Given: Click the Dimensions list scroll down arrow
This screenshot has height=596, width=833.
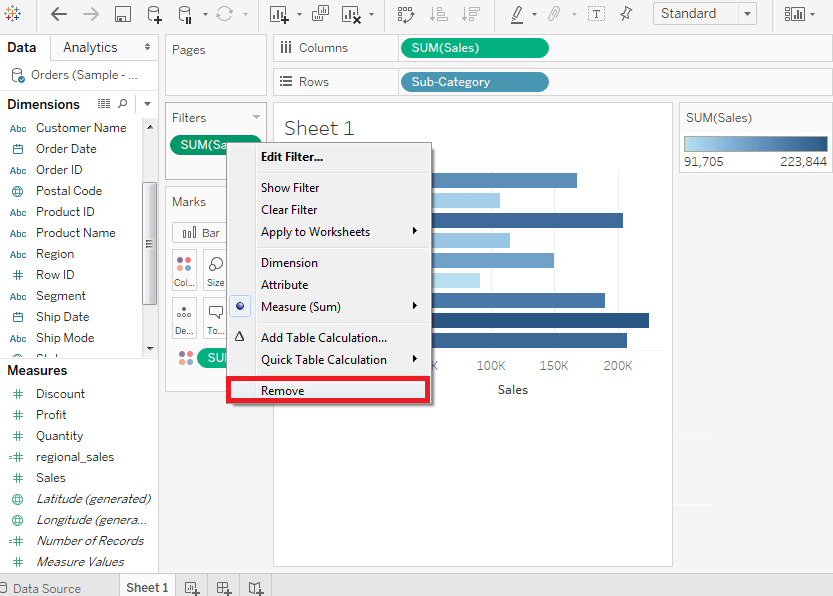Looking at the screenshot, I should (x=150, y=348).
